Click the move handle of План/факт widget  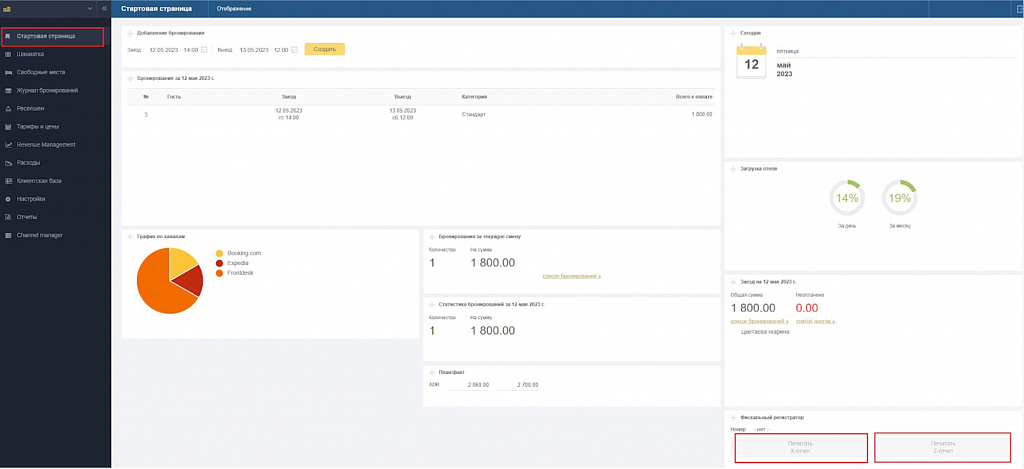(x=432, y=372)
